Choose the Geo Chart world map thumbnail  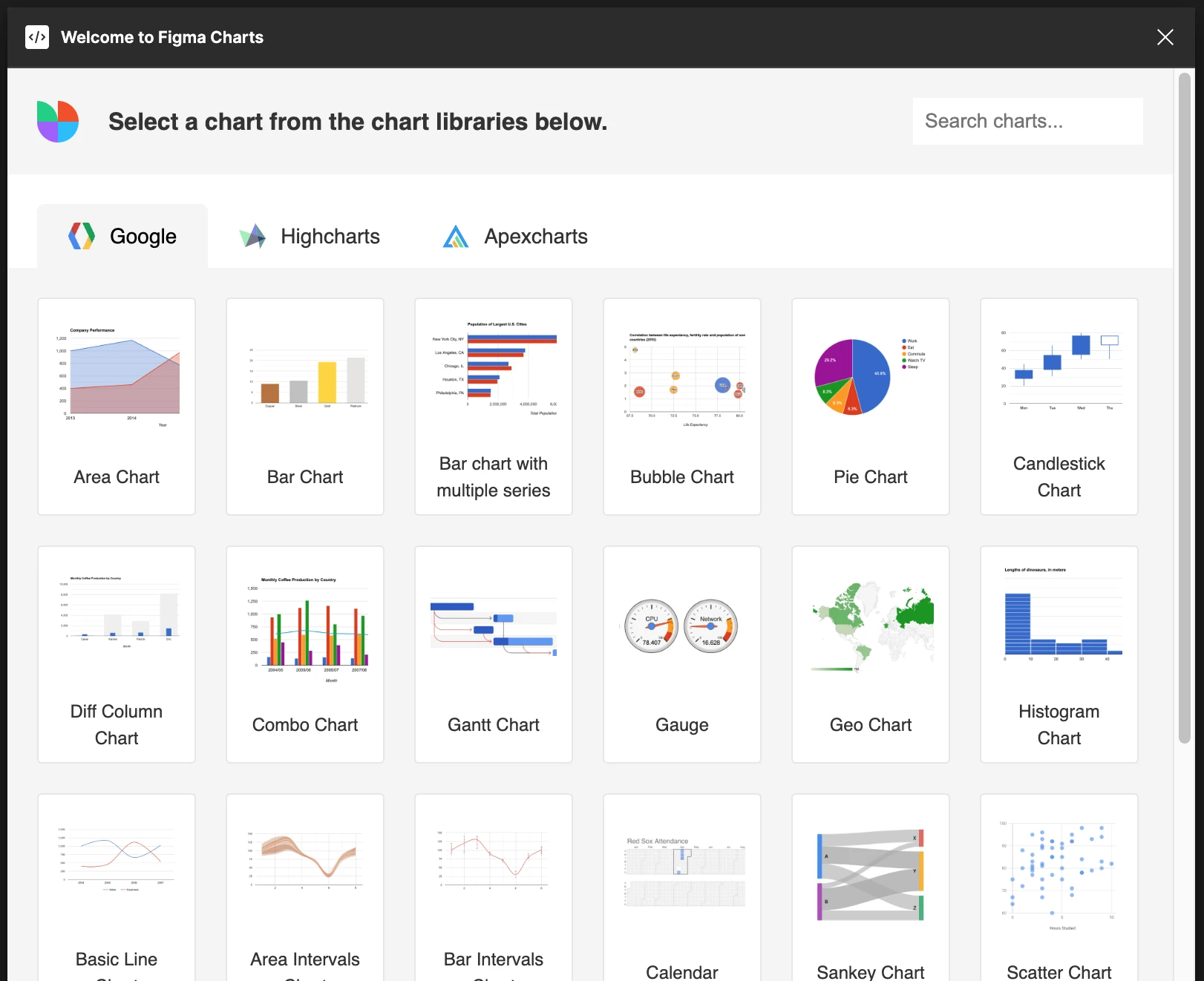871,626
